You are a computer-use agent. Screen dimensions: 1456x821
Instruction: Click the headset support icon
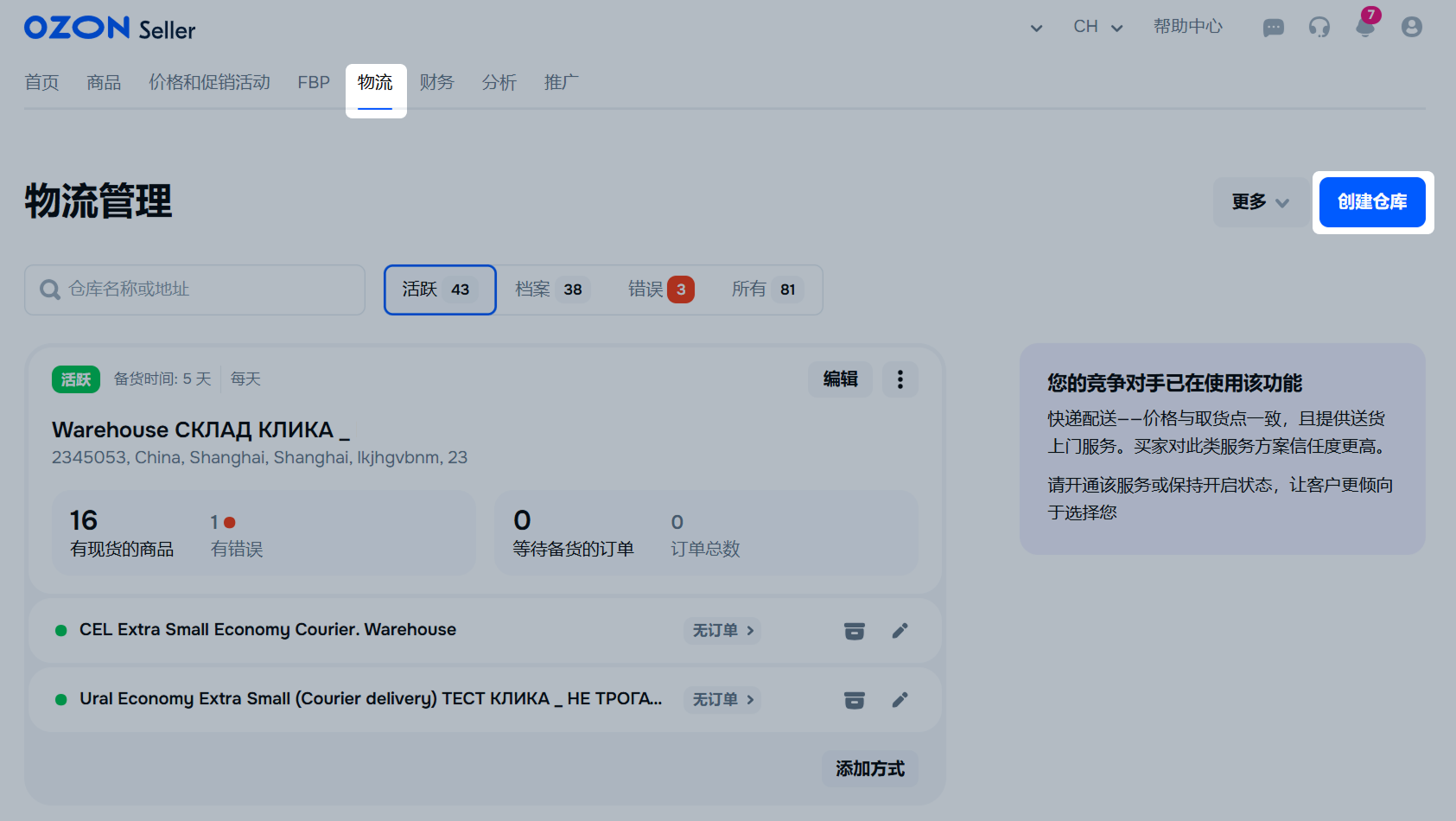(x=1319, y=28)
